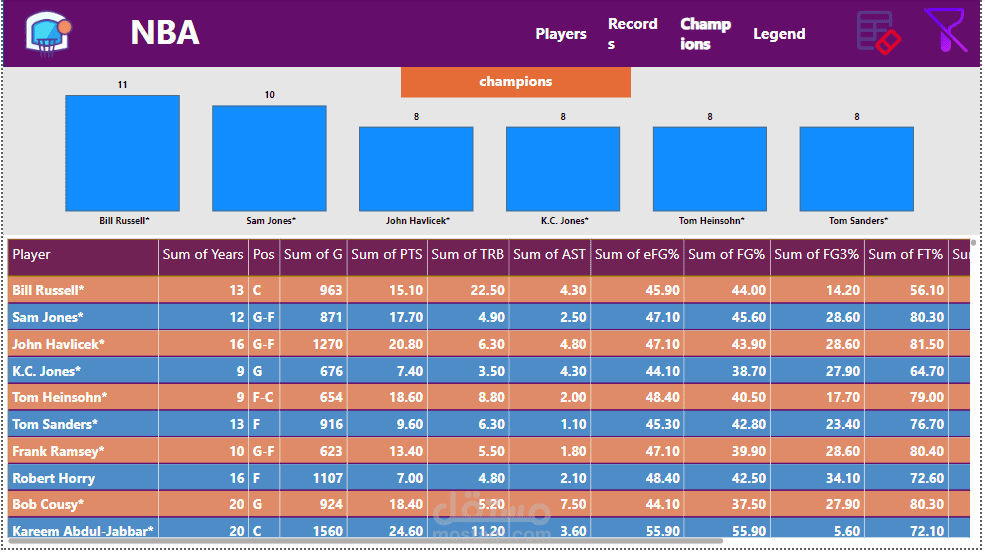Image resolution: width=985 pixels, height=556 pixels.
Task: Sort by the Sum of FG% header
Action: (x=727, y=256)
